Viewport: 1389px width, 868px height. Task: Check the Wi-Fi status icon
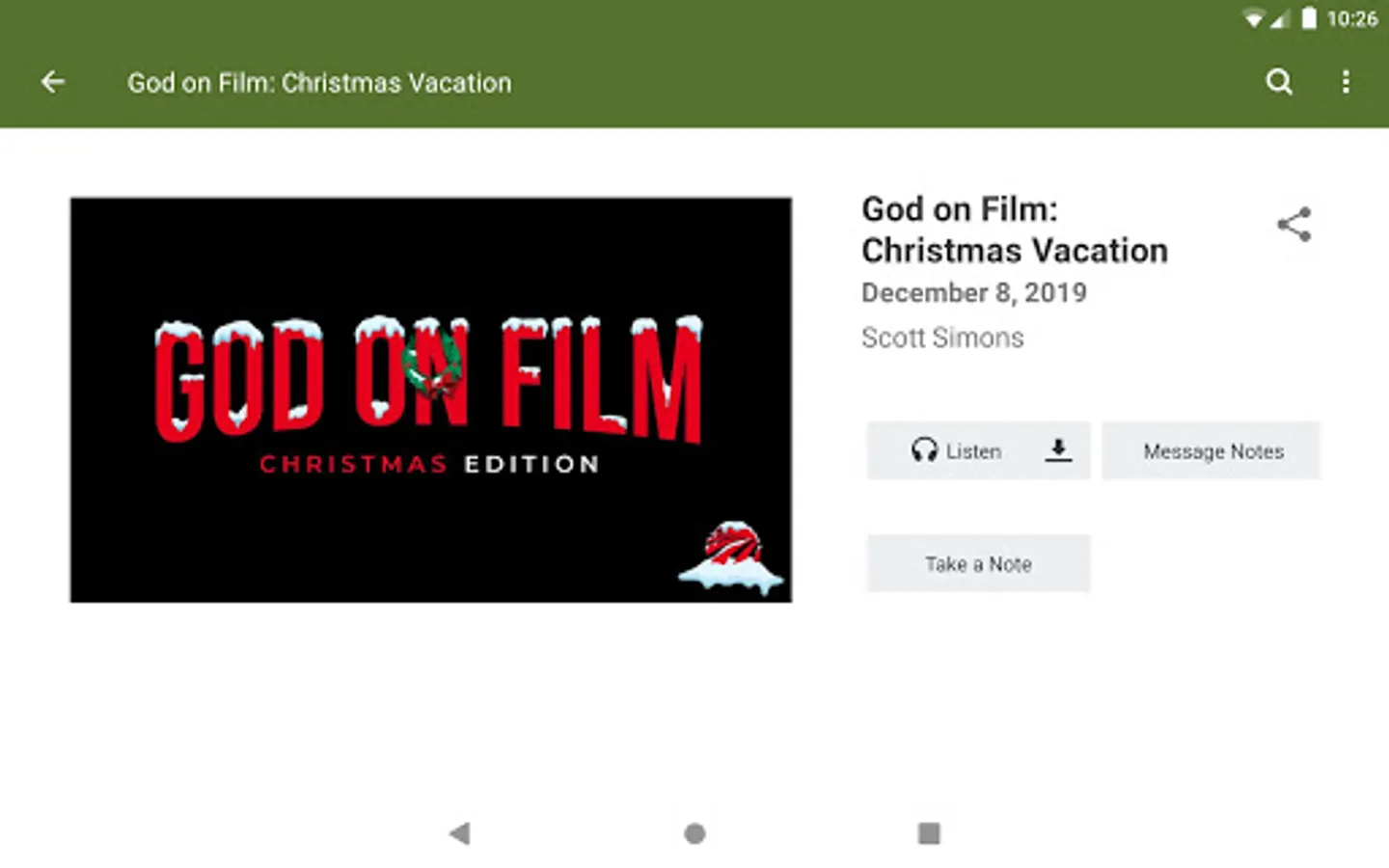[x=1253, y=18]
